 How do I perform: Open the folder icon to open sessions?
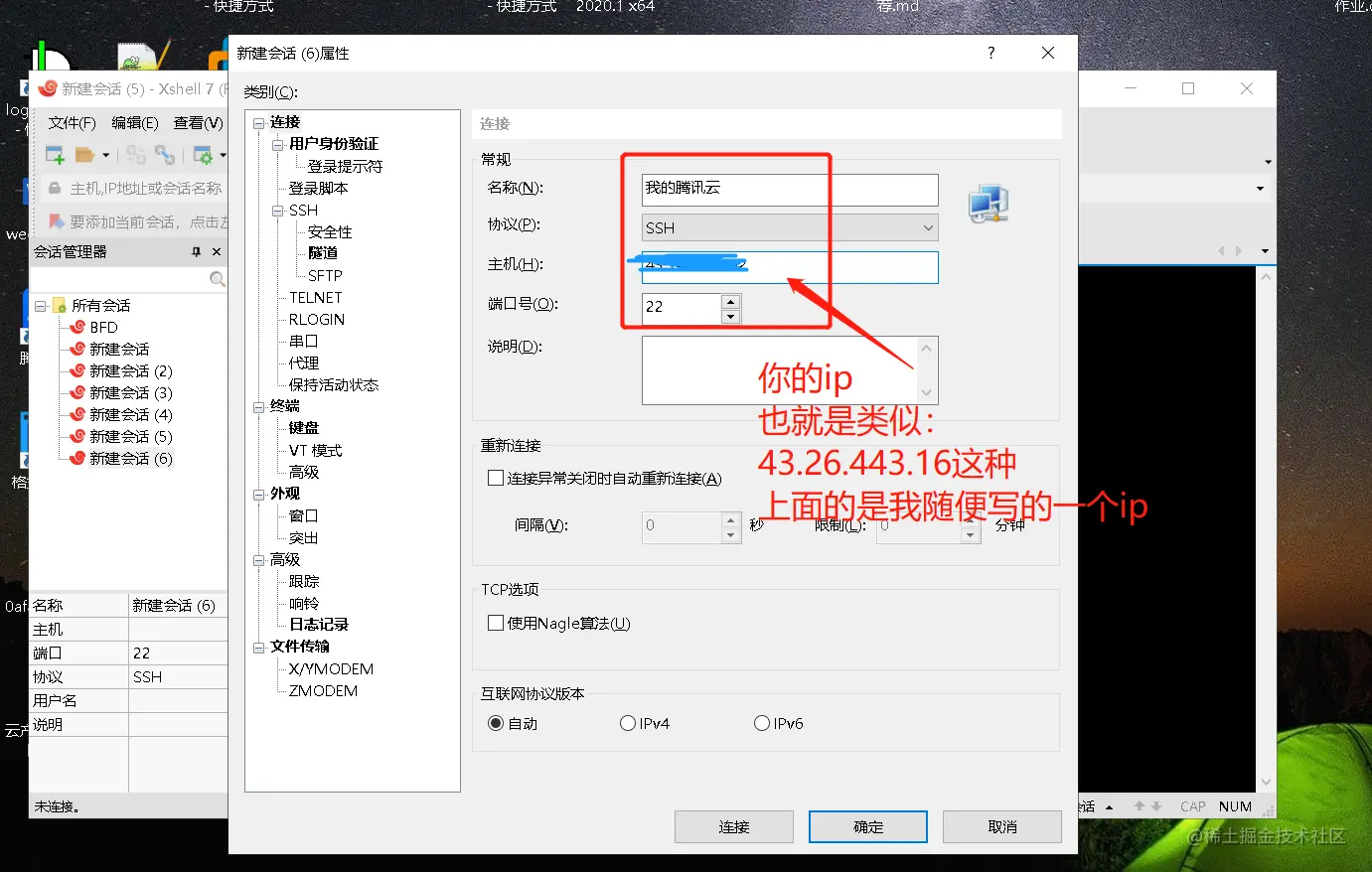pyautogui.click(x=84, y=154)
